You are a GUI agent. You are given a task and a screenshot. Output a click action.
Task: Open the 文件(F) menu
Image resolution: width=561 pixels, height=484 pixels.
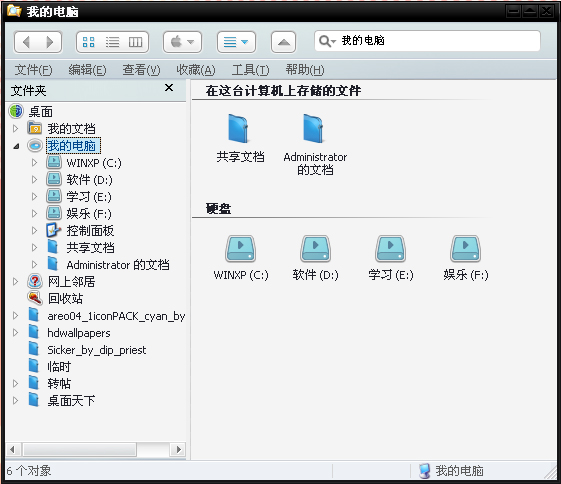[x=33, y=70]
